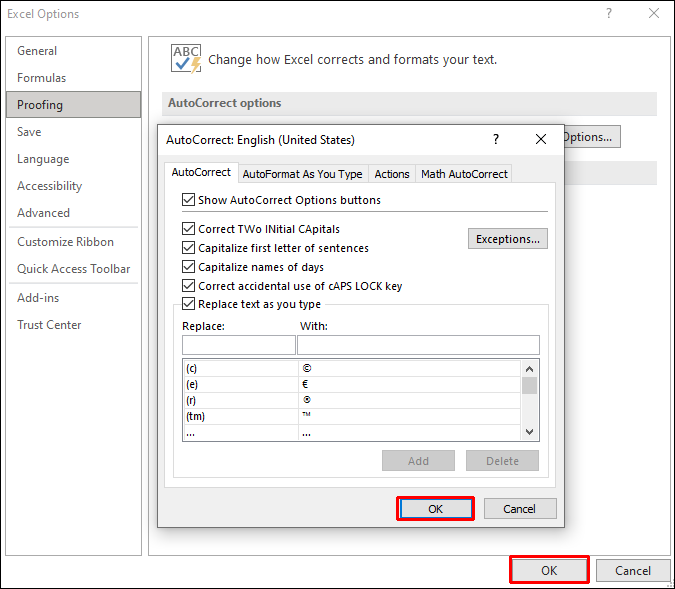The height and width of the screenshot is (589, 675).
Task: Uncheck Correct TWo INitial CApitals
Action: pos(188,229)
